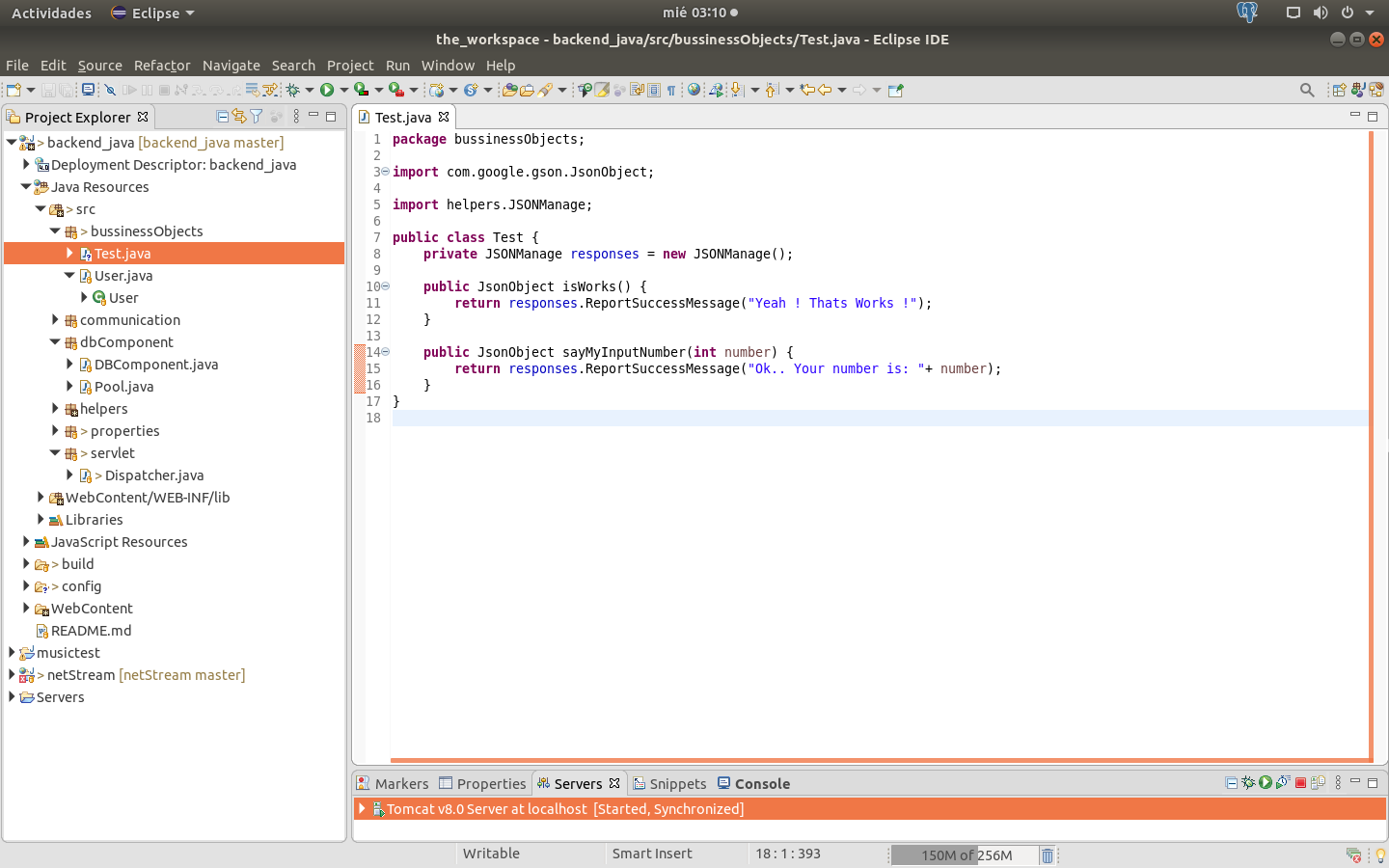1389x868 pixels.
Task: Select Dispatcher.java in the project tree
Action: (x=153, y=475)
